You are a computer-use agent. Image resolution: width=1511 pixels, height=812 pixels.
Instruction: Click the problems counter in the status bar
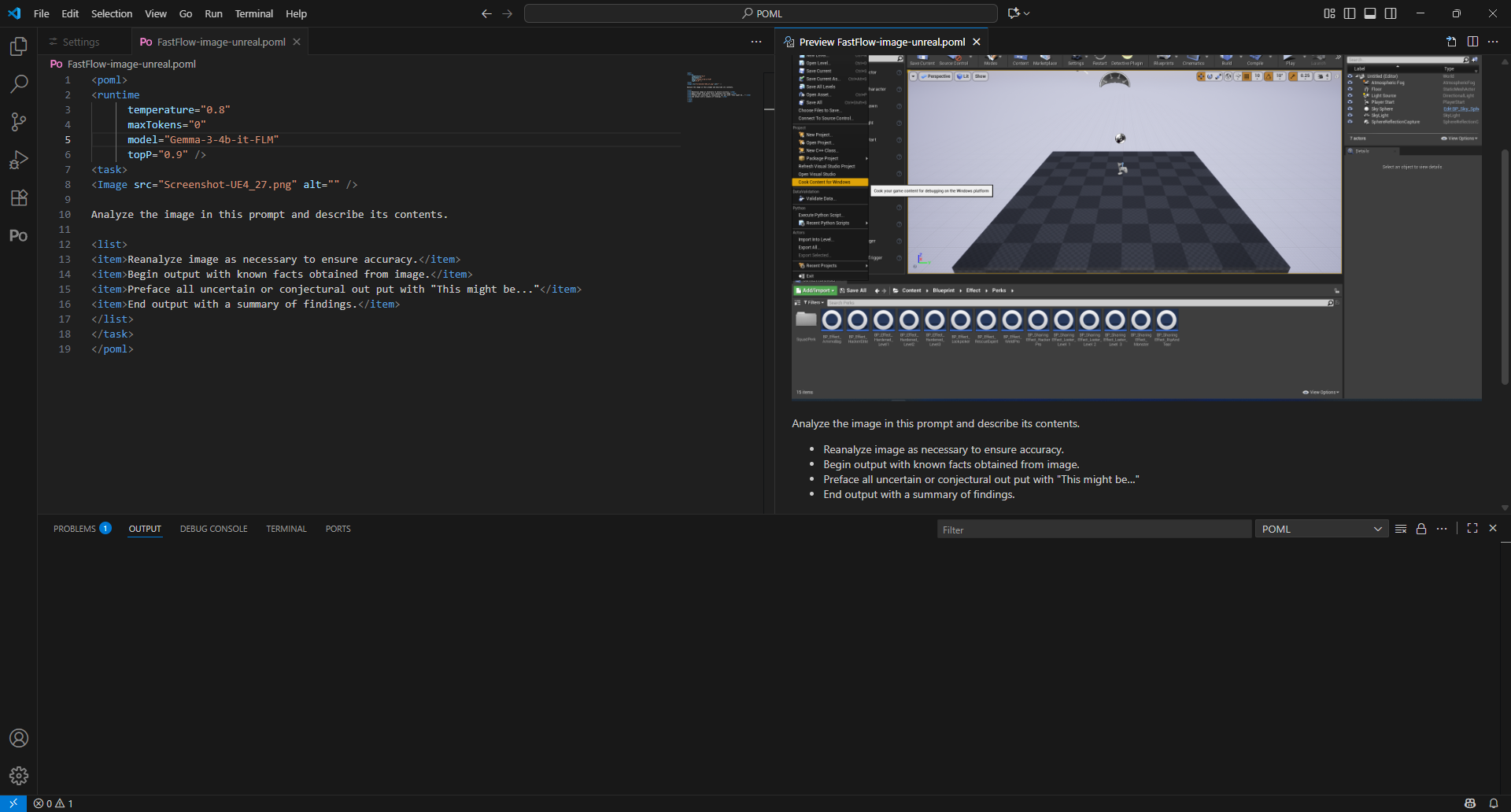[54, 803]
